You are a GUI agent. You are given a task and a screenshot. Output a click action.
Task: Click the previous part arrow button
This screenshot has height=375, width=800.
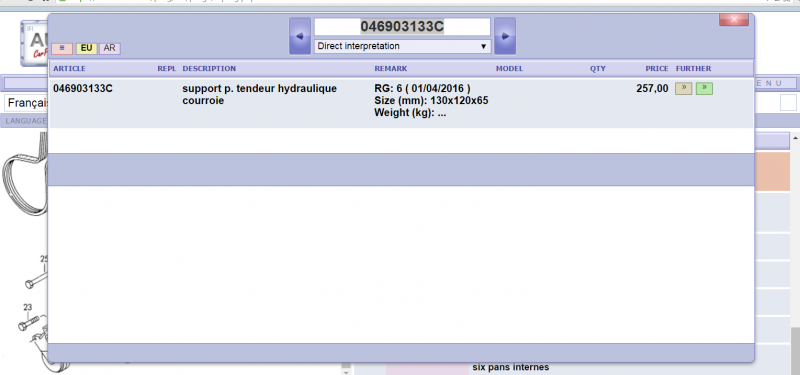[x=300, y=36]
